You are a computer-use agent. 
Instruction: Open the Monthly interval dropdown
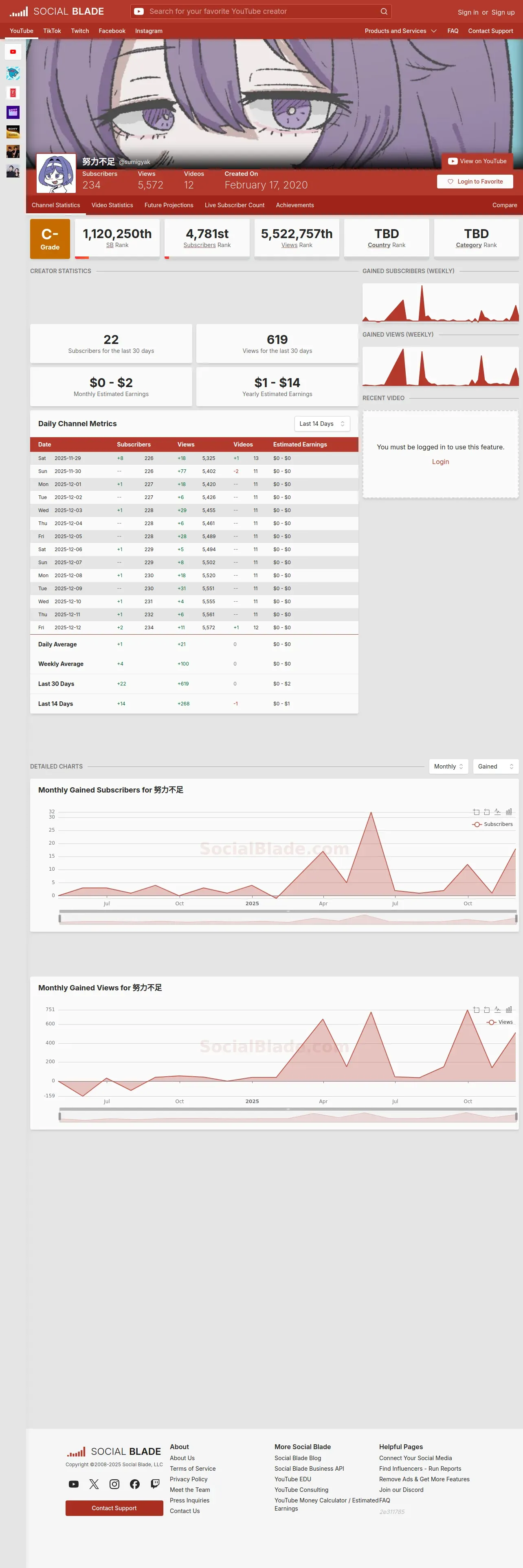pyautogui.click(x=449, y=766)
